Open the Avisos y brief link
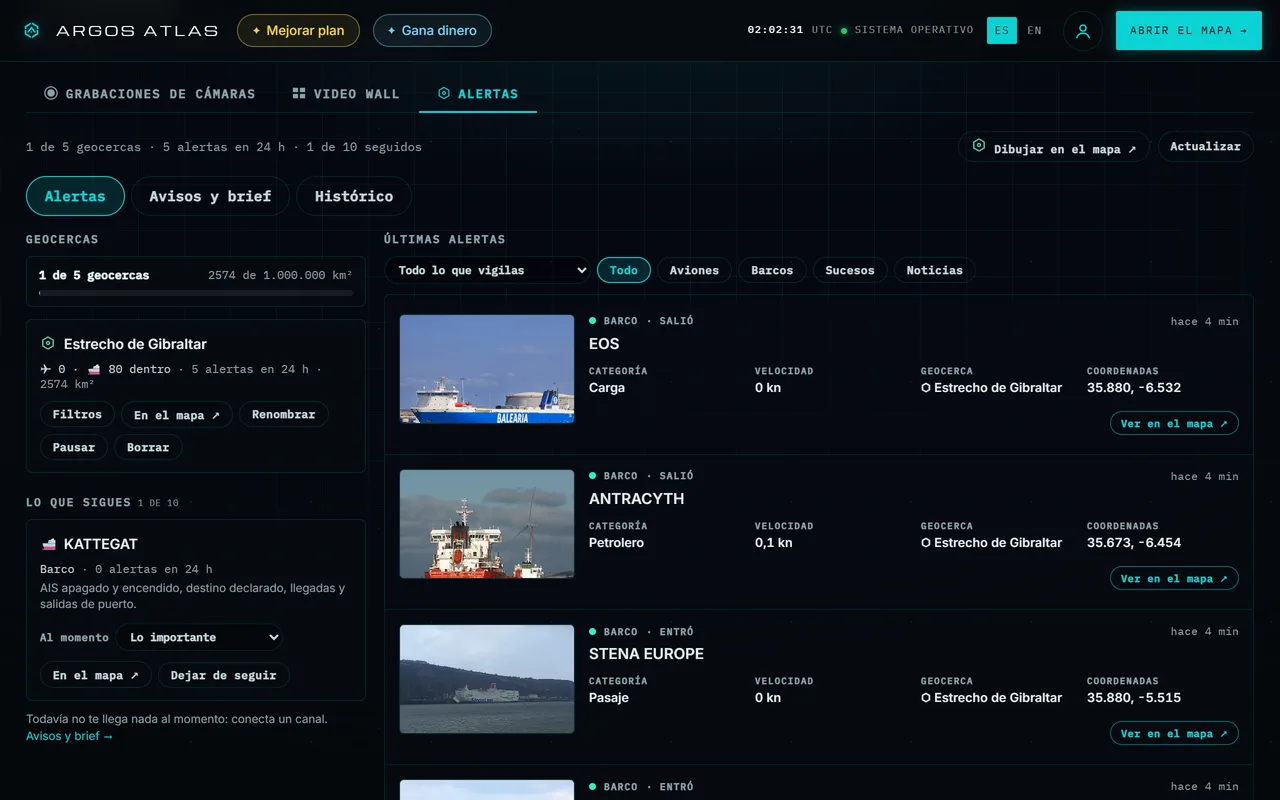 (69, 736)
